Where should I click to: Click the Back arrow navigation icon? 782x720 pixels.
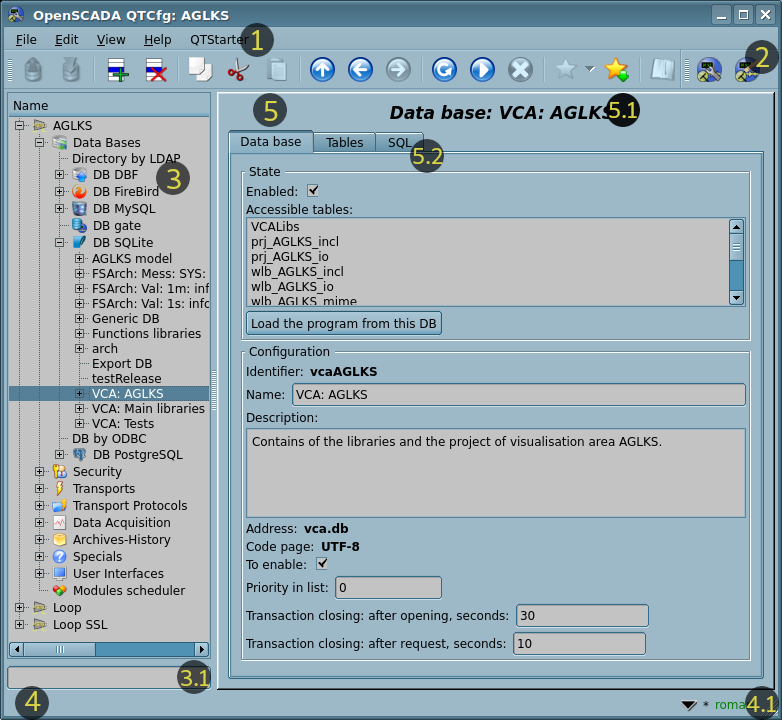point(360,70)
